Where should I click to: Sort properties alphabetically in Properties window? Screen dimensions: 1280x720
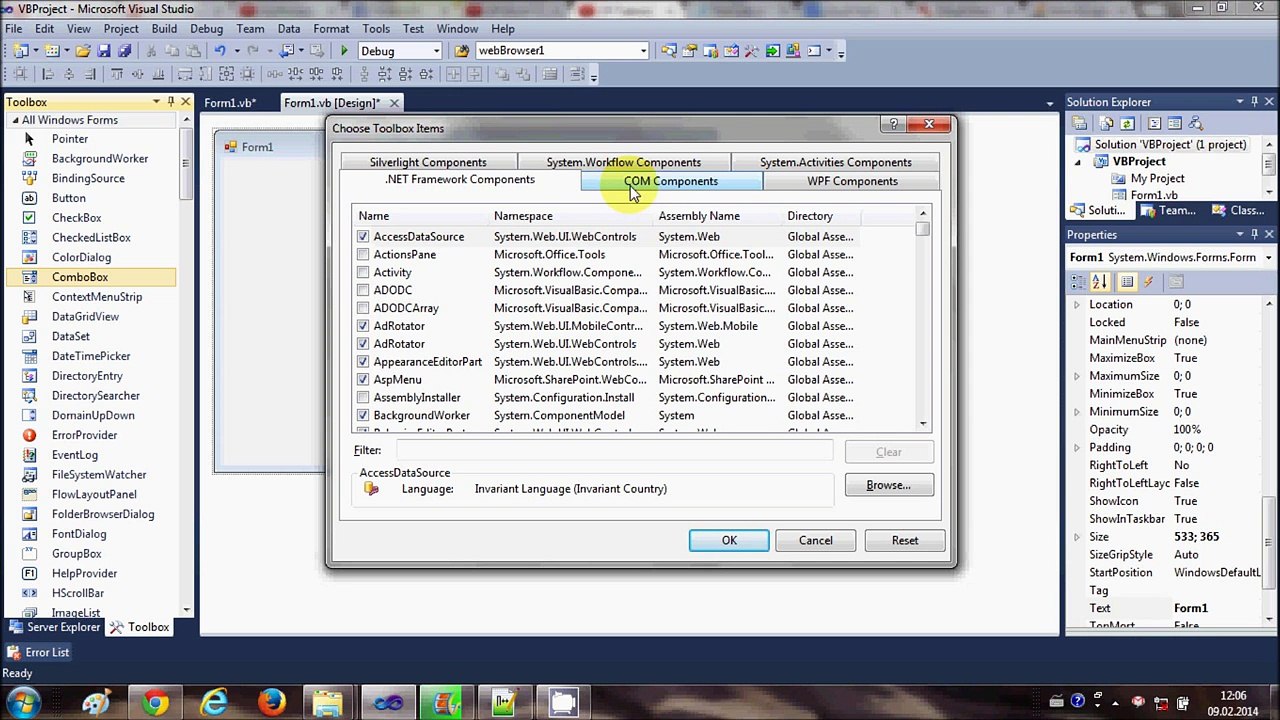(x=1098, y=282)
